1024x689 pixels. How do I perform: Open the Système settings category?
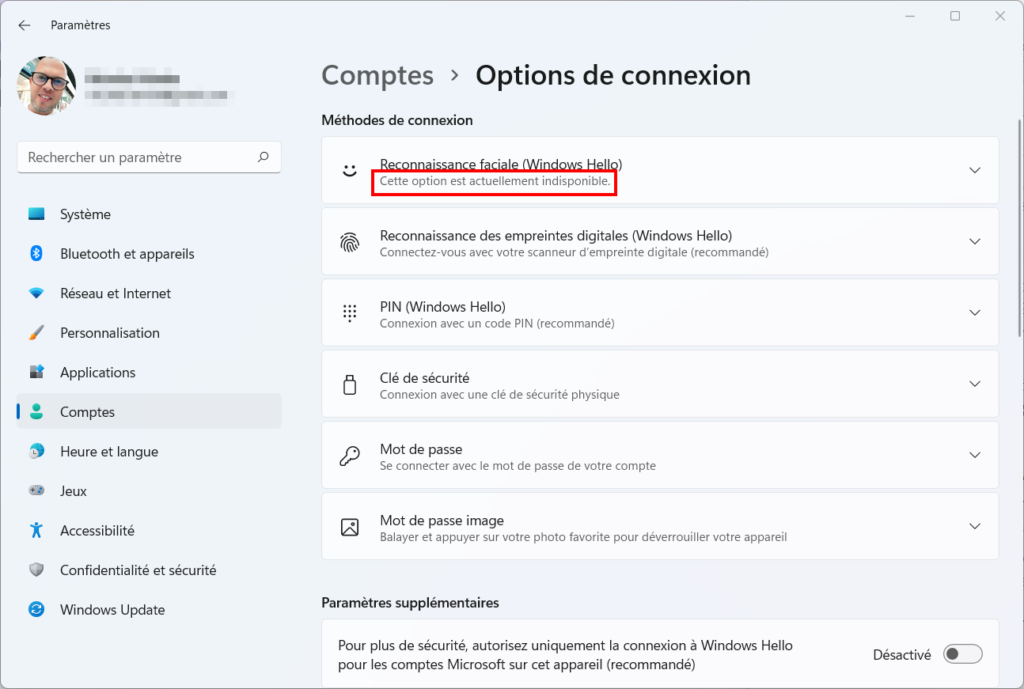click(x=149, y=214)
